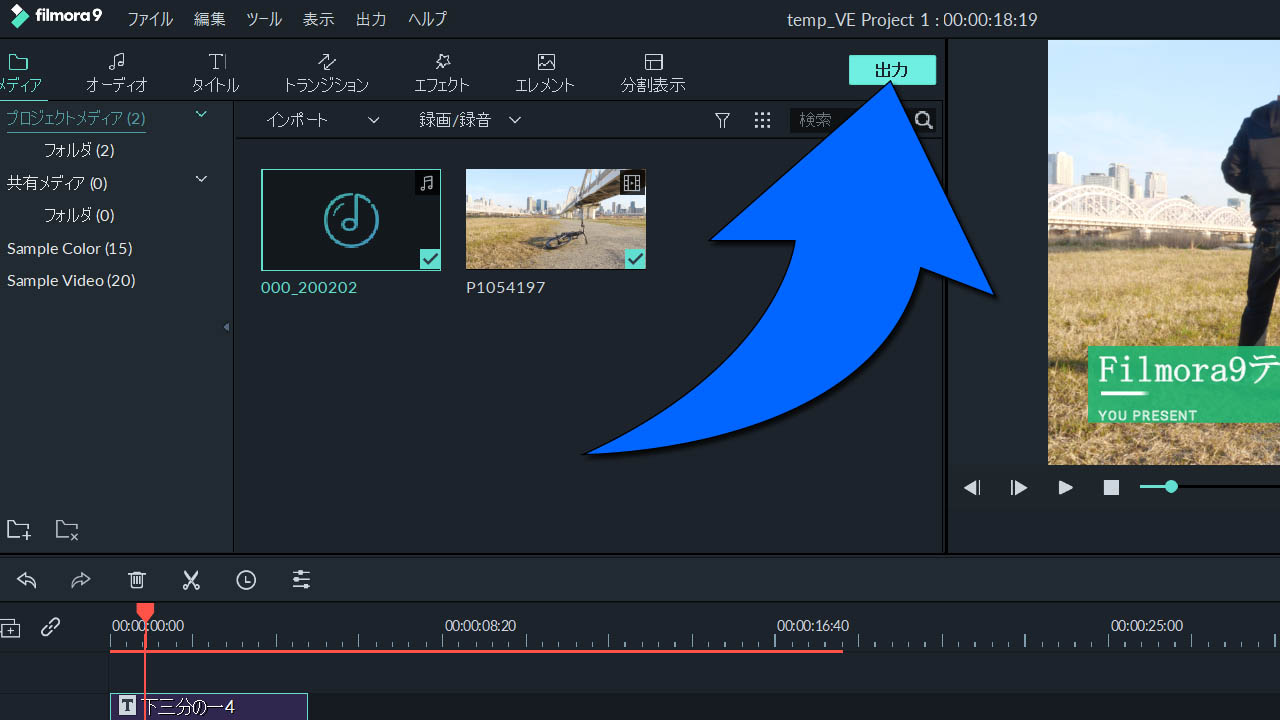Click the Filmora9 logo
The height and width of the screenshot is (720, 1280).
(56, 17)
